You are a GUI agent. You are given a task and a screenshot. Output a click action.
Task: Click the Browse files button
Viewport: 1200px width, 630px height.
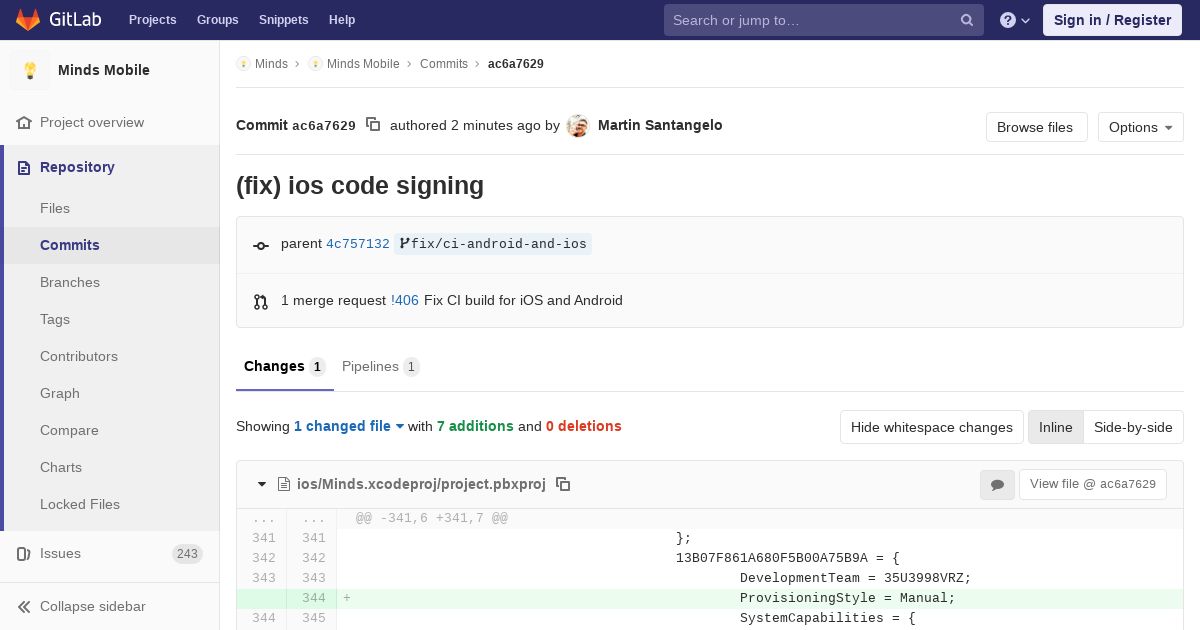coord(1035,127)
